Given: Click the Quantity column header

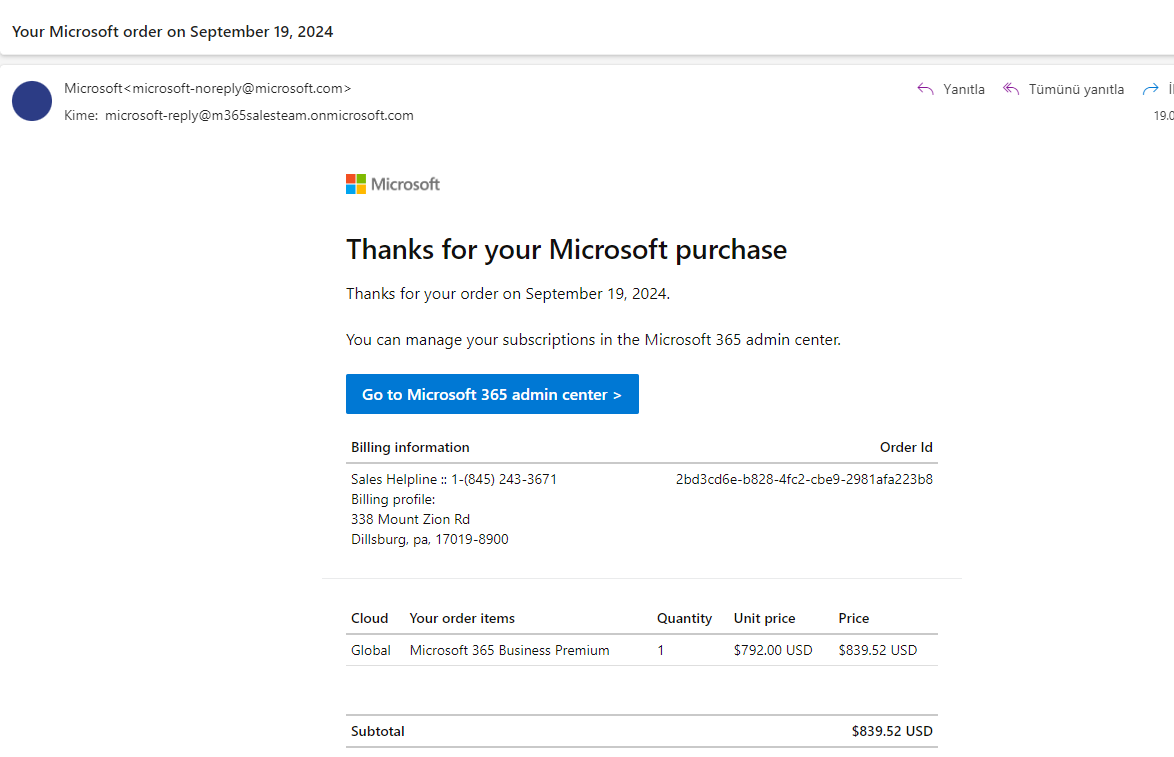Looking at the screenshot, I should 684,618.
